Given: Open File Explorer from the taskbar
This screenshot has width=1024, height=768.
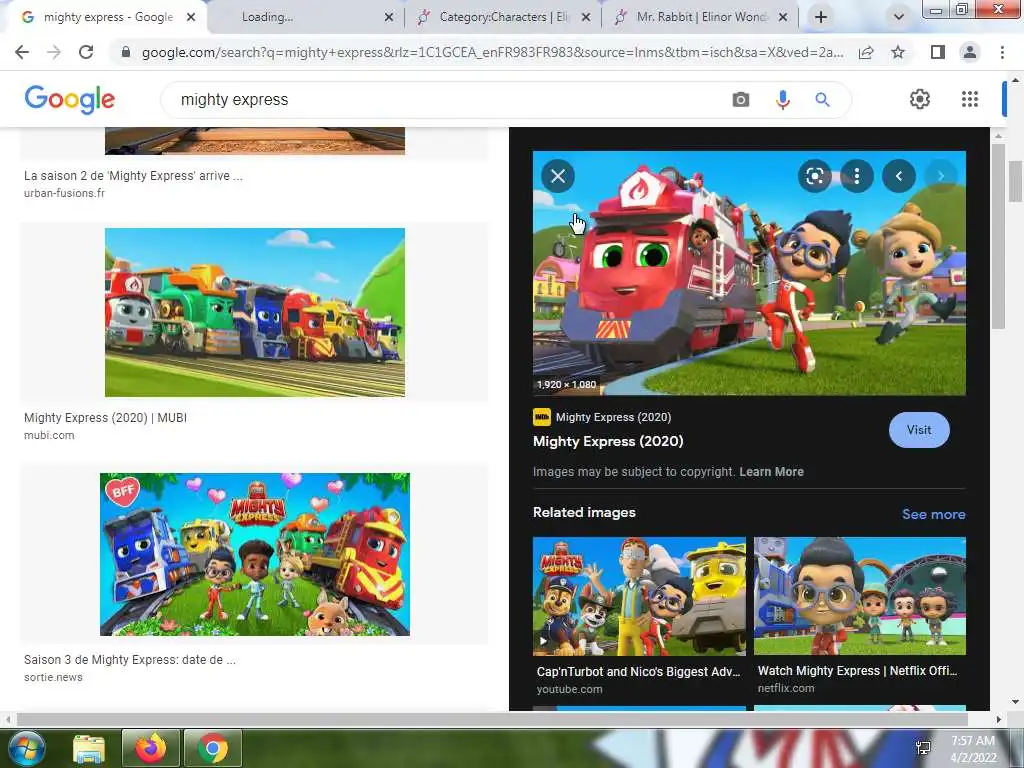Looking at the screenshot, I should [x=89, y=748].
